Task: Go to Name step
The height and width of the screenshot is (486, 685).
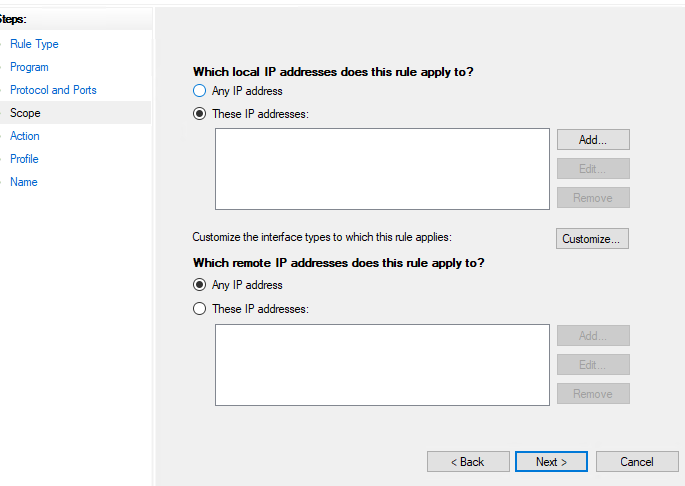Action: coord(24,182)
